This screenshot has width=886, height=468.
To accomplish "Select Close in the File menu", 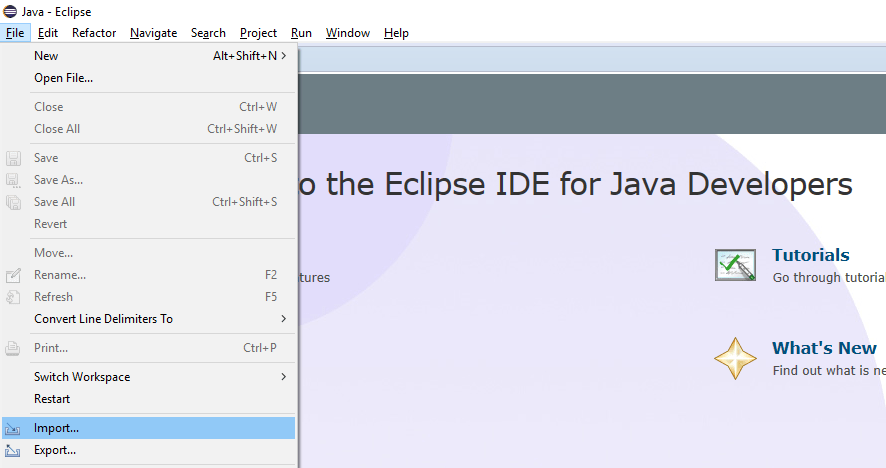I will tap(149, 107).
